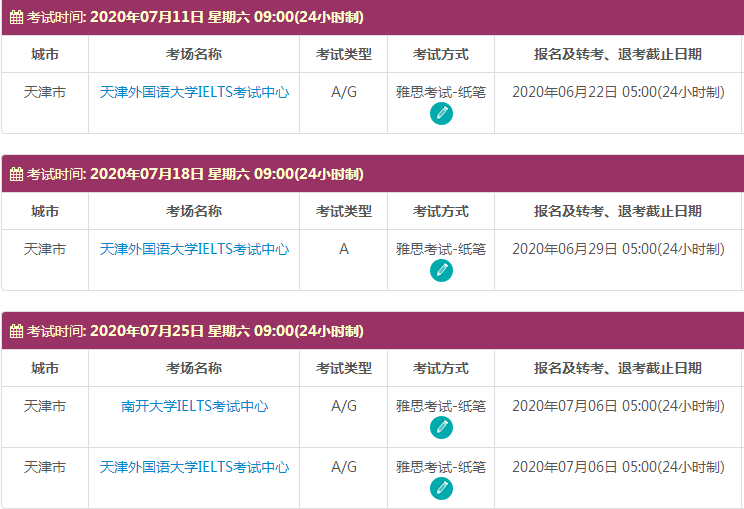The width and height of the screenshot is (744, 509).
Task: Click A/G exam type in 南开大学 row
Action: pos(344,406)
